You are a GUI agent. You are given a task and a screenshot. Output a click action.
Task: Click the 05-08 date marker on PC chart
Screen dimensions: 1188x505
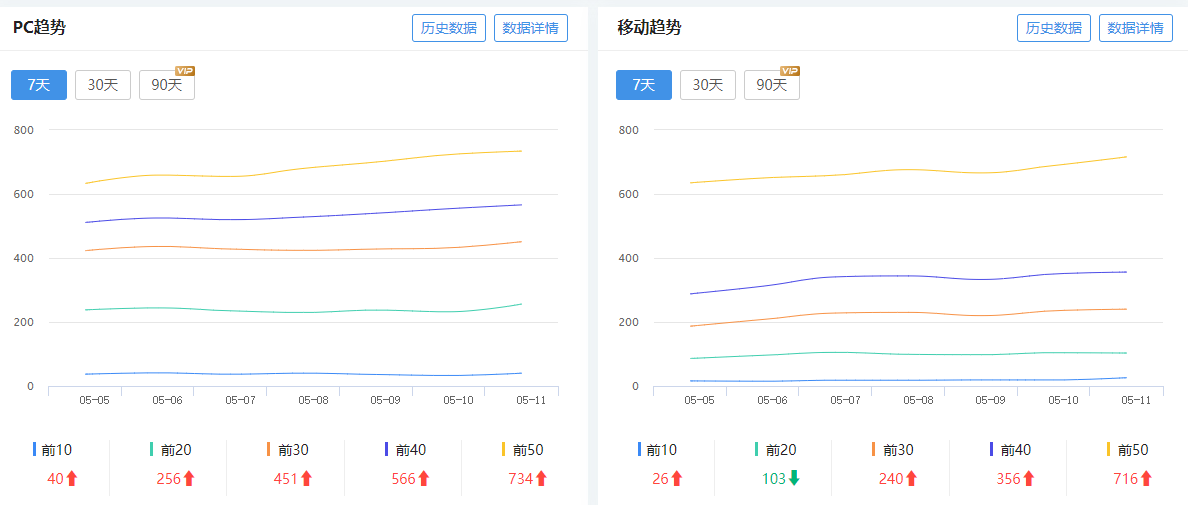(312, 400)
